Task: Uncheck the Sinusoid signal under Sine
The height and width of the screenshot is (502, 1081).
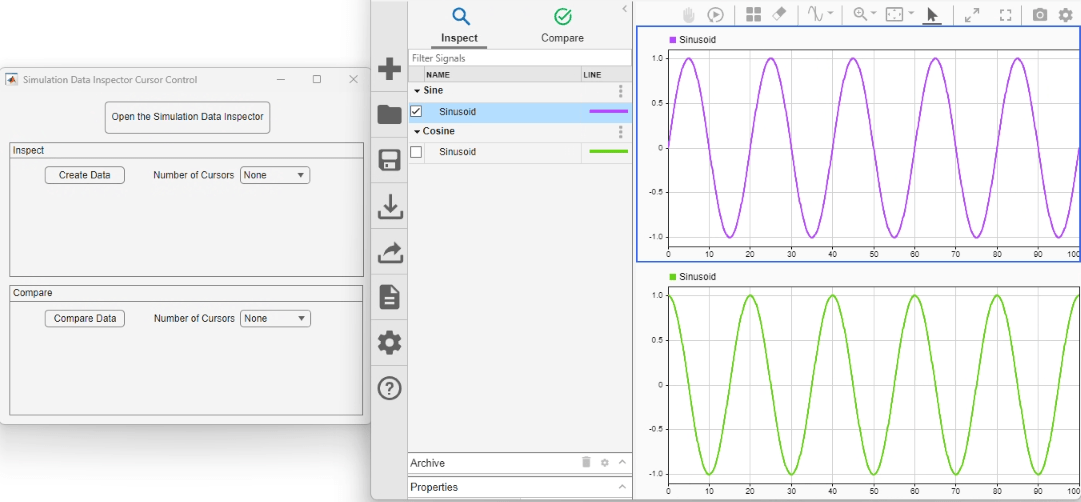Action: pyautogui.click(x=416, y=112)
